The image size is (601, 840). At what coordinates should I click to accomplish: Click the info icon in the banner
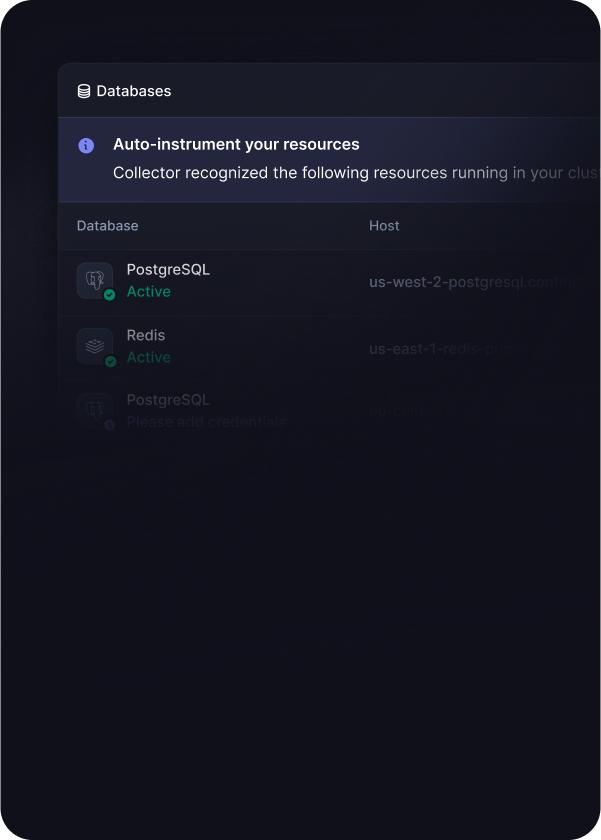point(86,145)
